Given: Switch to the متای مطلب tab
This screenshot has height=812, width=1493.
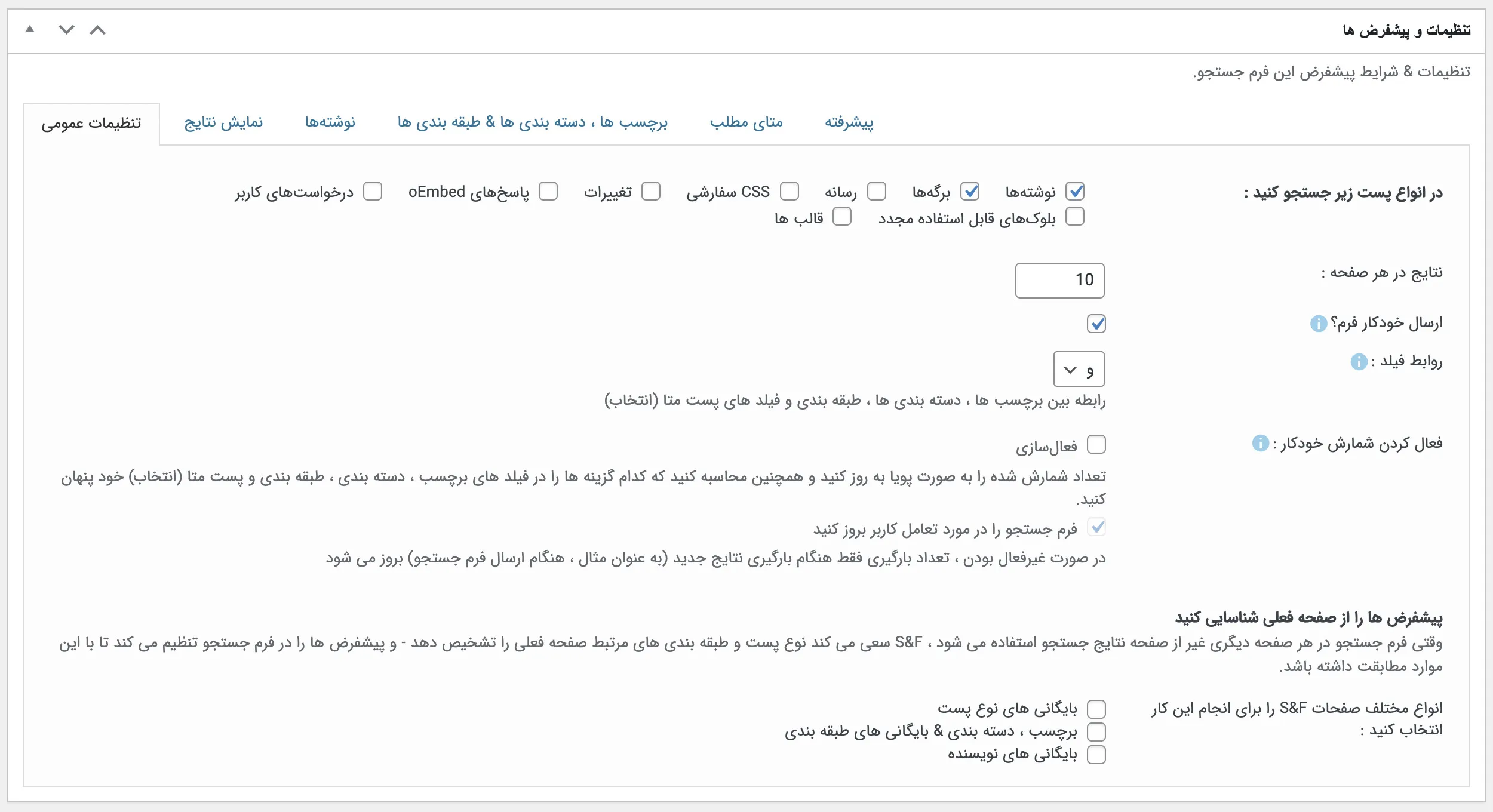Looking at the screenshot, I should [746, 122].
